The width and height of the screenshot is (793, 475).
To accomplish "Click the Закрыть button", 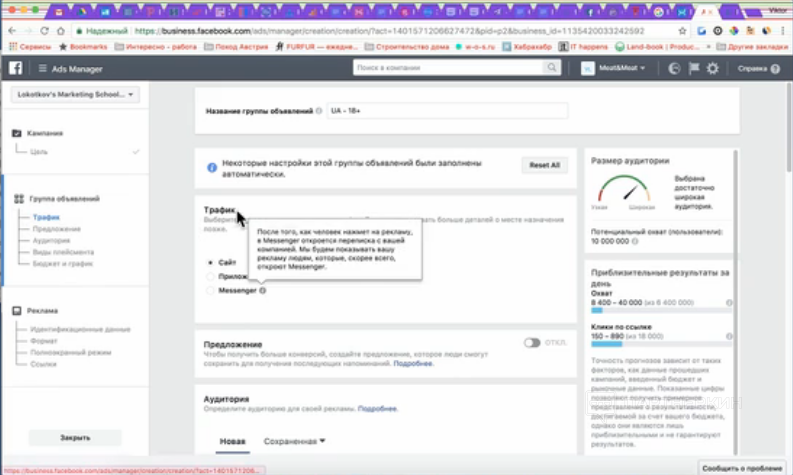I will (75, 438).
